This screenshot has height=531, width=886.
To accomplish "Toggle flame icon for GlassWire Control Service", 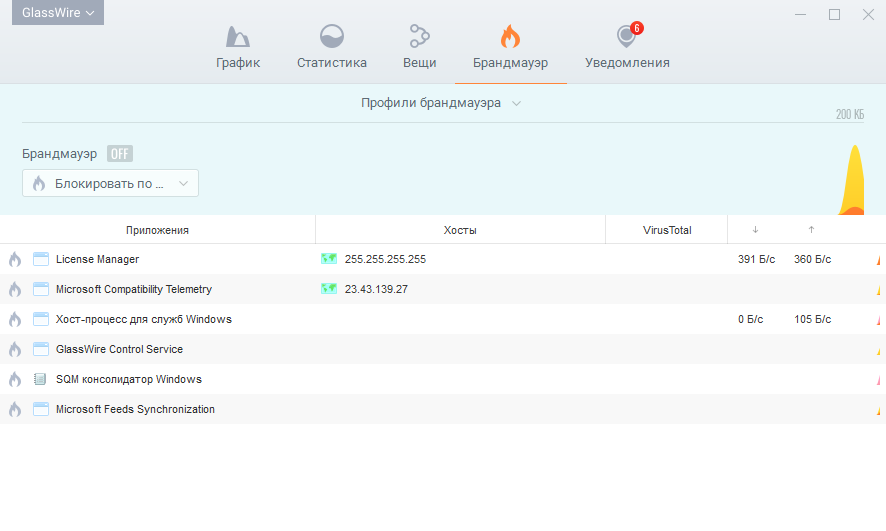I will click(15, 349).
